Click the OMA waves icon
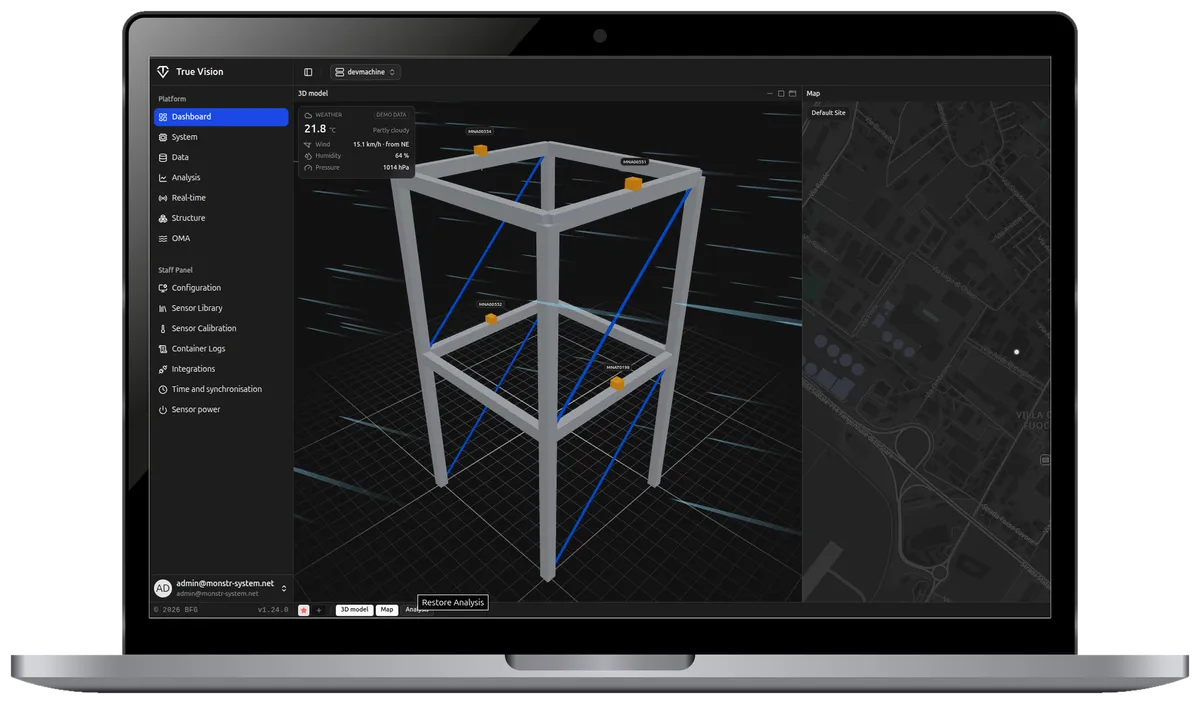1200x704 pixels. 163,238
